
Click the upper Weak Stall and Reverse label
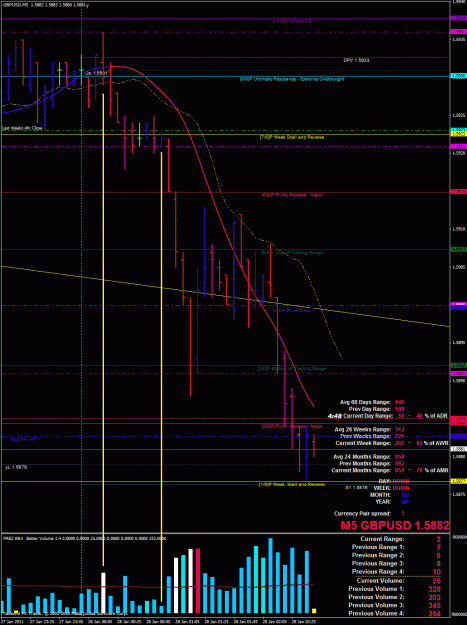(x=292, y=137)
